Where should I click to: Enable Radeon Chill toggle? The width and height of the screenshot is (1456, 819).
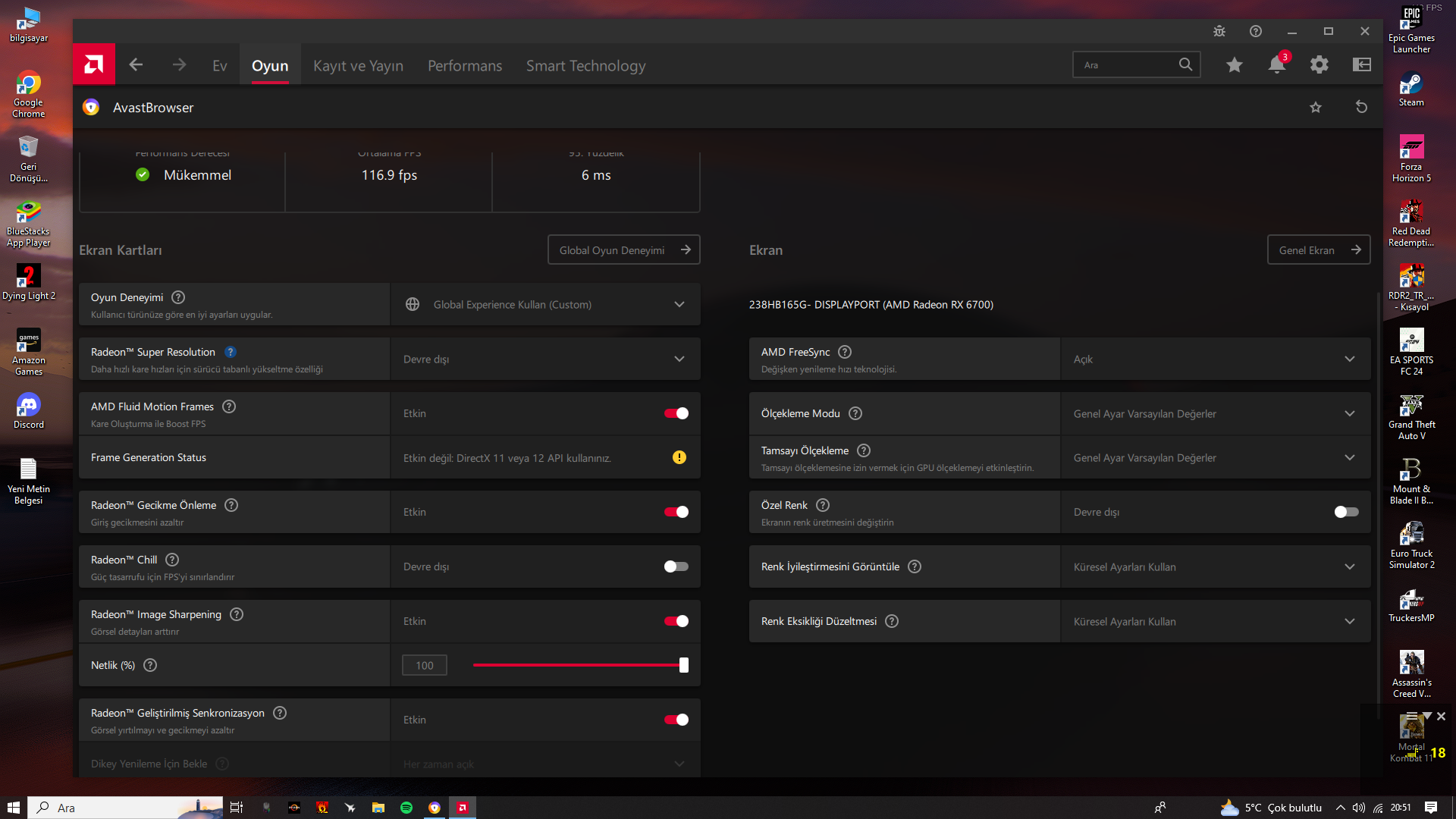tap(676, 566)
